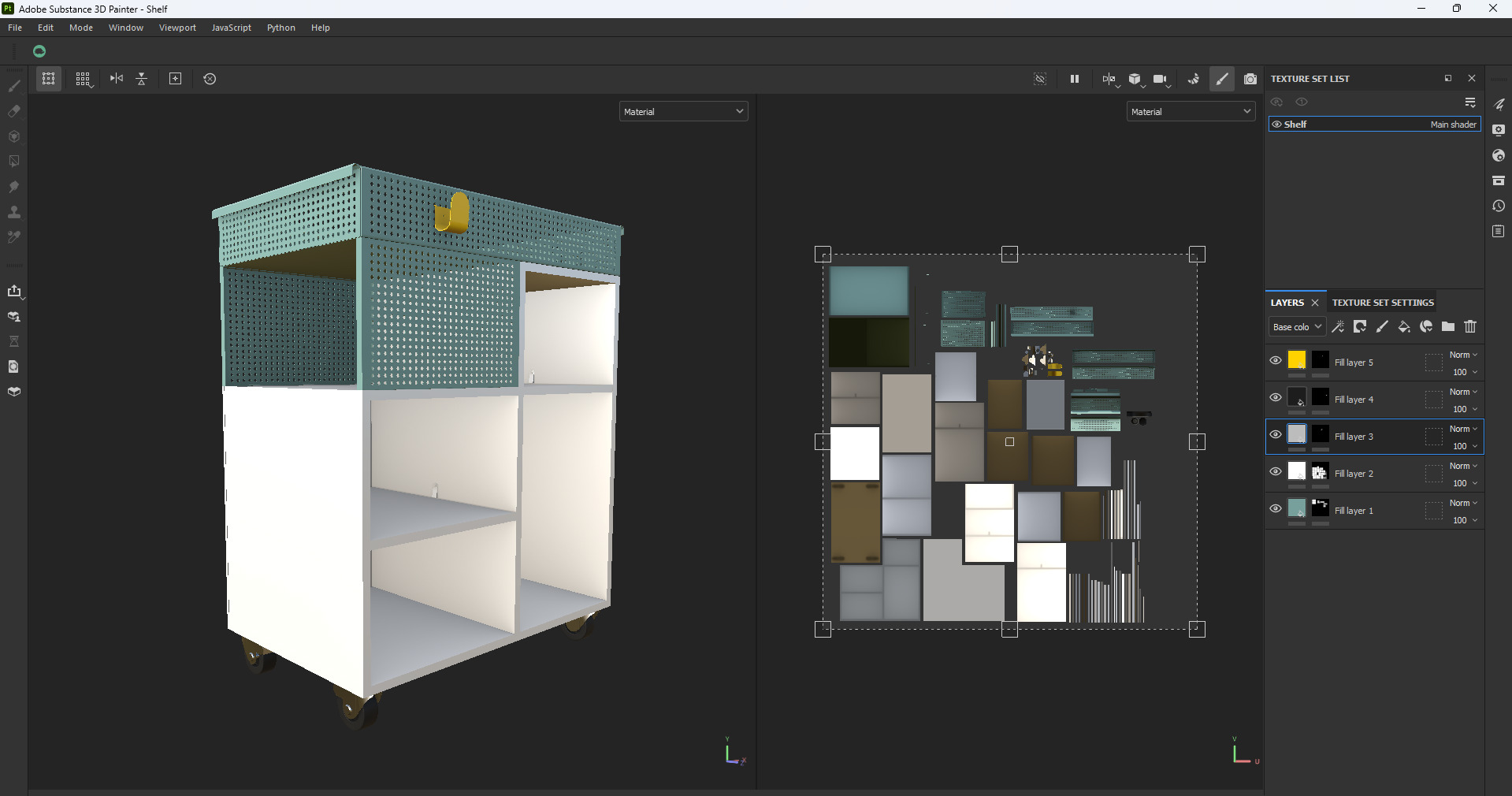Open the Log notepad icon
Screen dimensions: 1512x796
(1499, 231)
